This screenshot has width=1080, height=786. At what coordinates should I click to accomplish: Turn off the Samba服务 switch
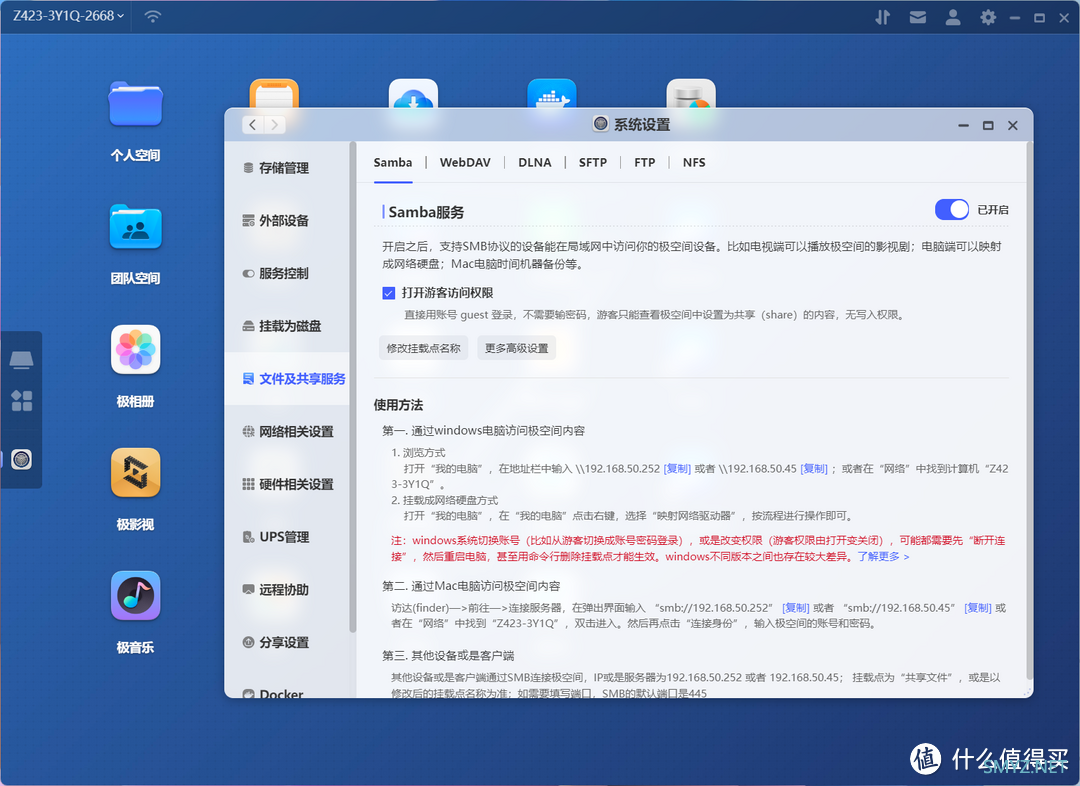951,209
